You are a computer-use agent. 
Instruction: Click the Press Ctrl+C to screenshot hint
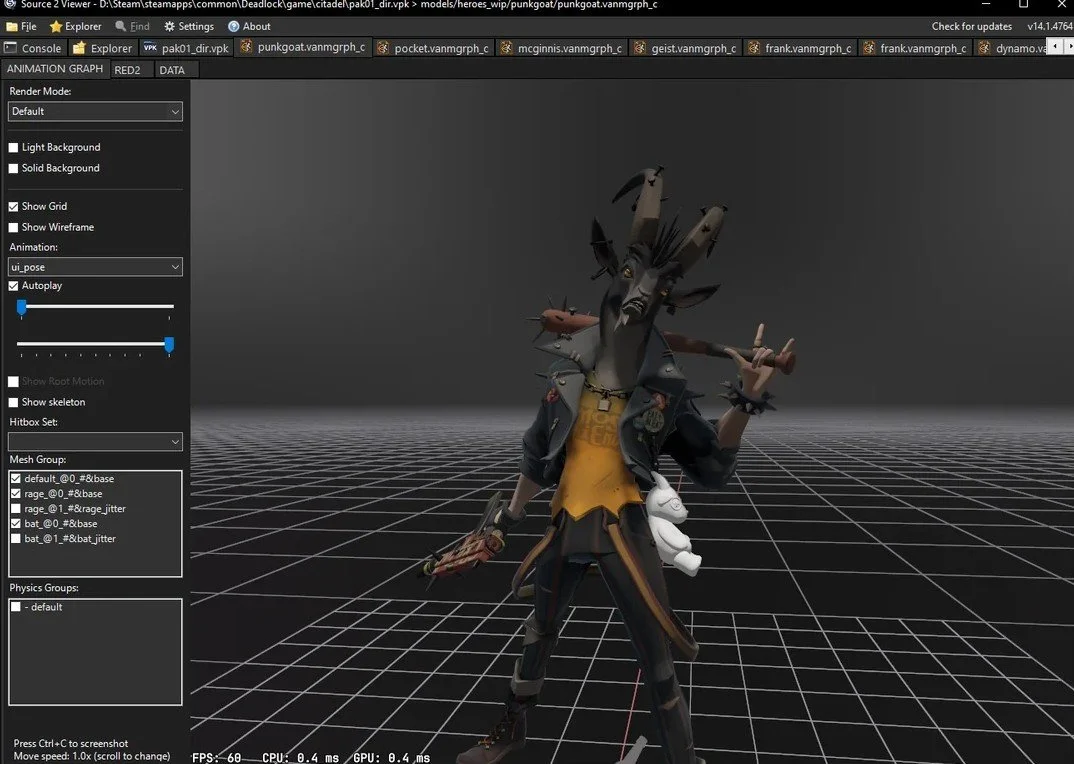pos(71,743)
